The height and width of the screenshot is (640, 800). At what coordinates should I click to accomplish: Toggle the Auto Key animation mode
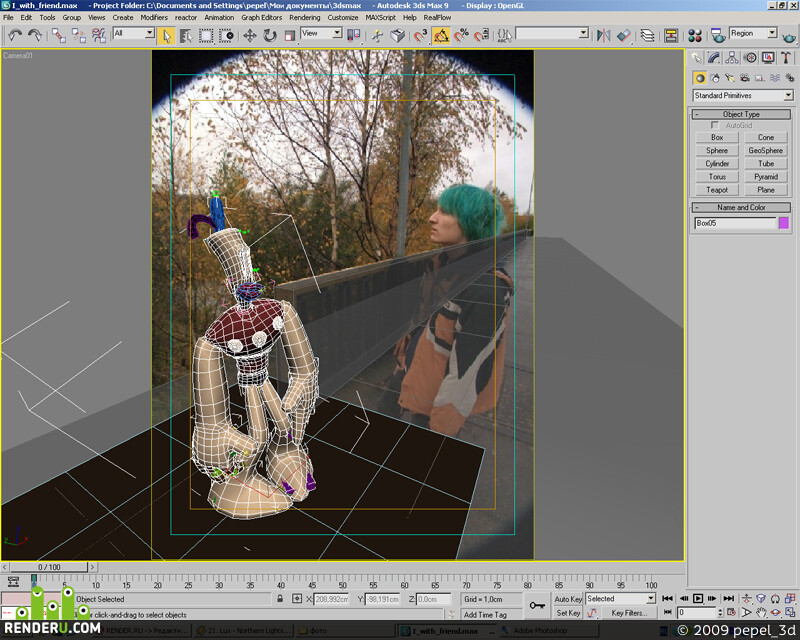coord(568,599)
